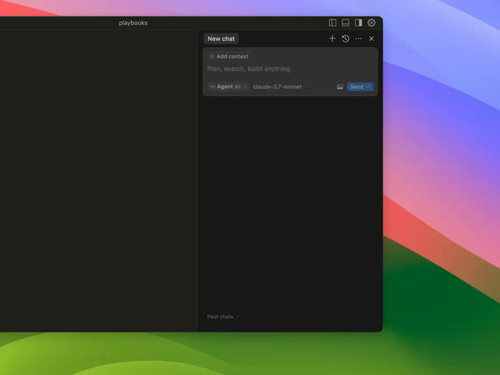
Task: Open the claude-3.7-sonnet model selector
Action: pyautogui.click(x=277, y=87)
